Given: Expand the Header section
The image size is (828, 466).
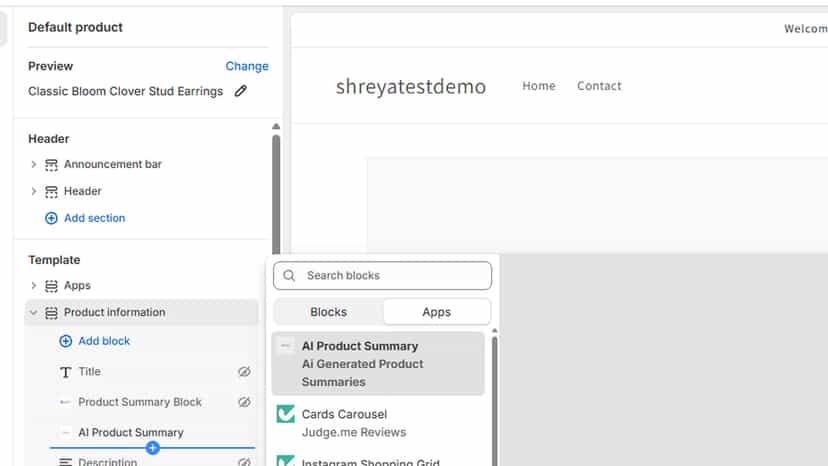Looking at the screenshot, I should pos(33,191).
